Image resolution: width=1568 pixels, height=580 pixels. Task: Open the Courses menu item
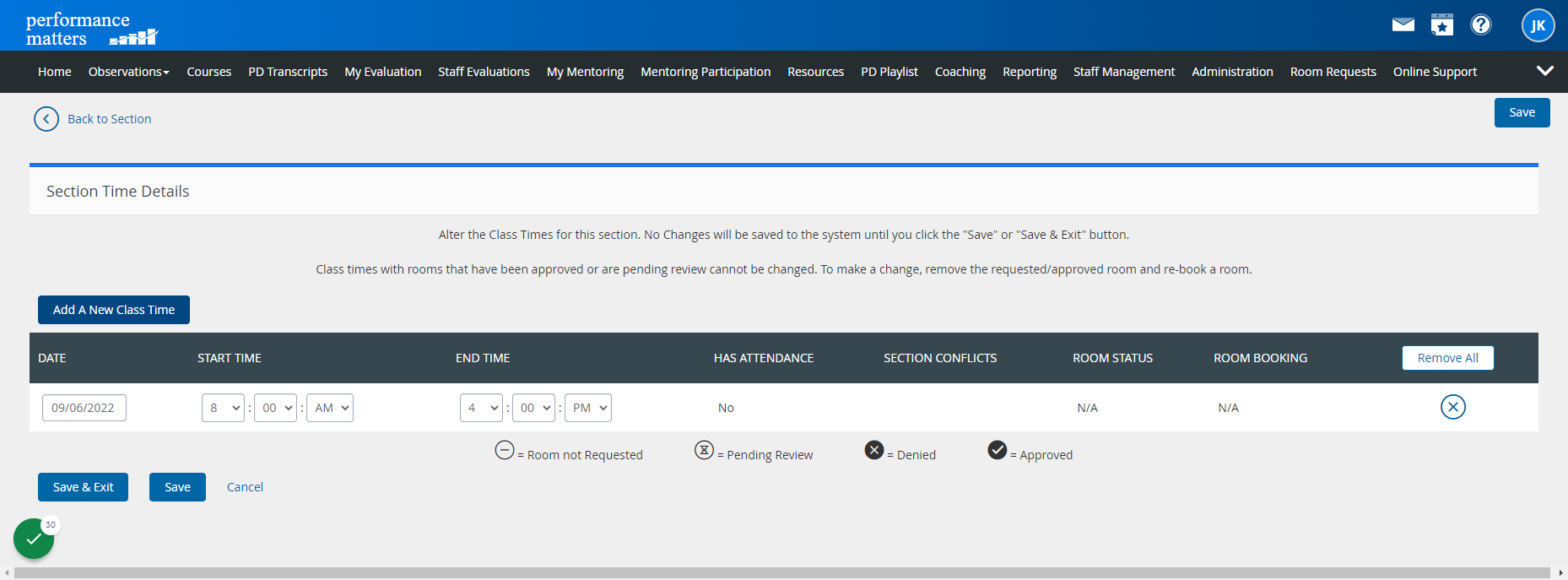click(x=209, y=72)
